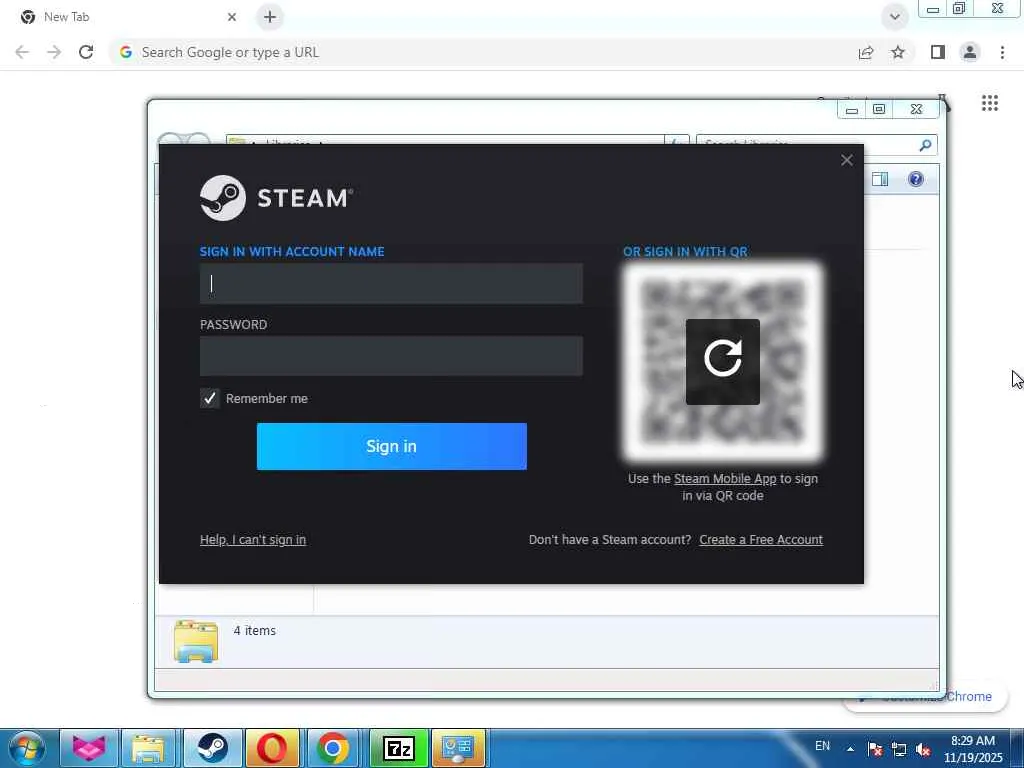Click the EN language indicator

tap(822, 746)
